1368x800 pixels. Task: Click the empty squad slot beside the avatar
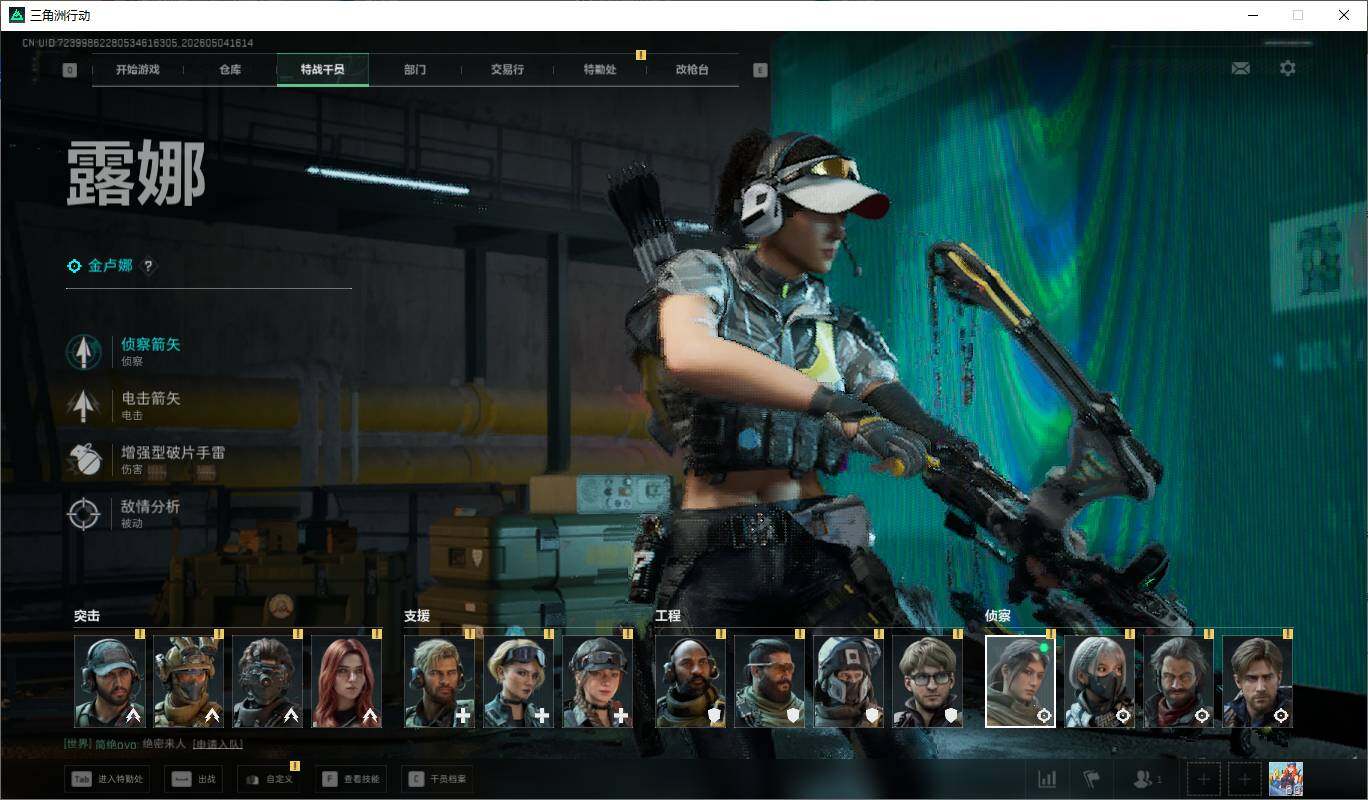[1244, 779]
